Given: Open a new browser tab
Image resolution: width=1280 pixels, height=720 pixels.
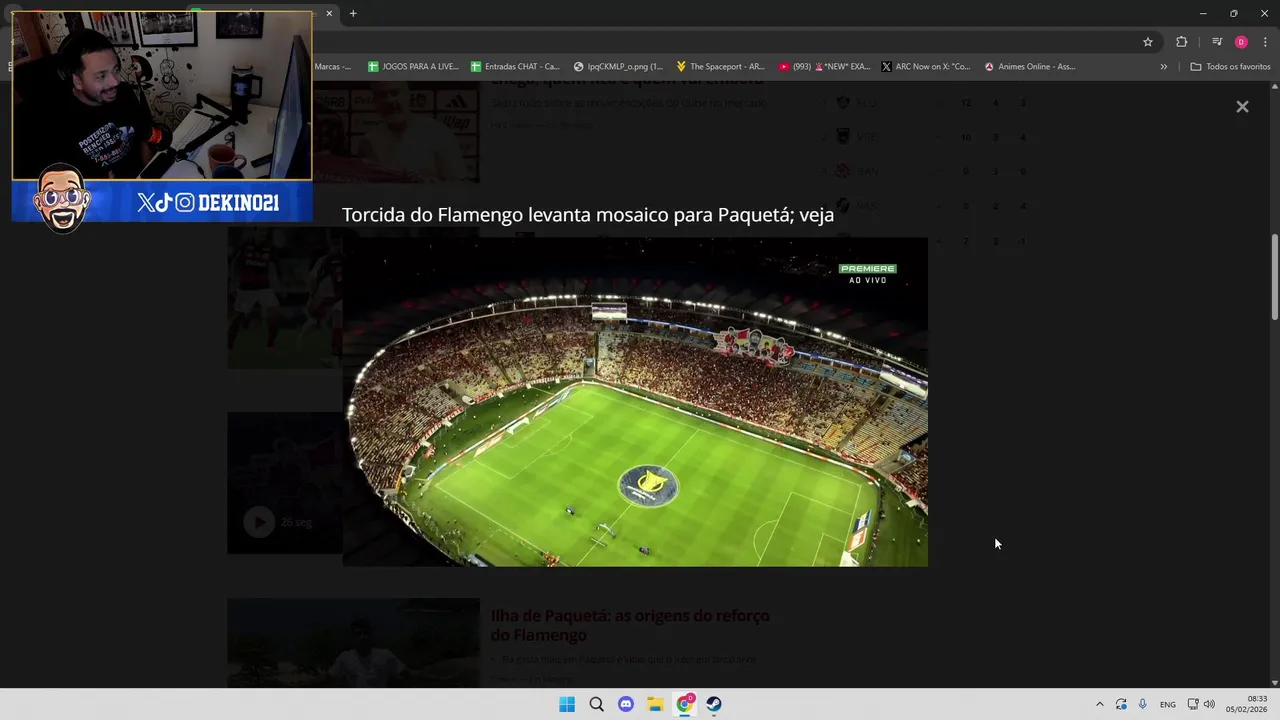Looking at the screenshot, I should (x=353, y=13).
